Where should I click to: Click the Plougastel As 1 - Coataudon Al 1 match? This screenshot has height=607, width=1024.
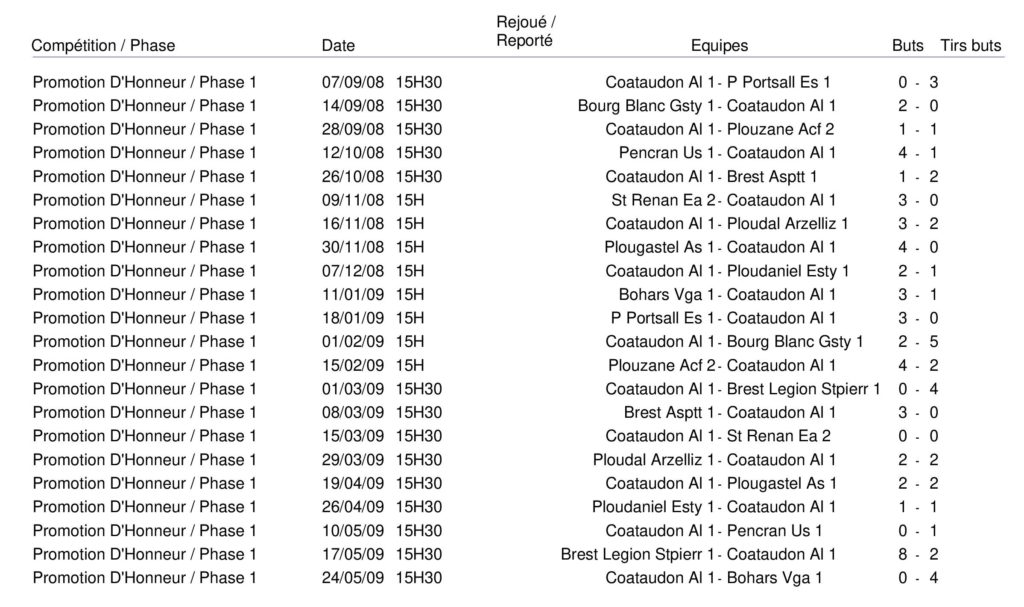(720, 247)
